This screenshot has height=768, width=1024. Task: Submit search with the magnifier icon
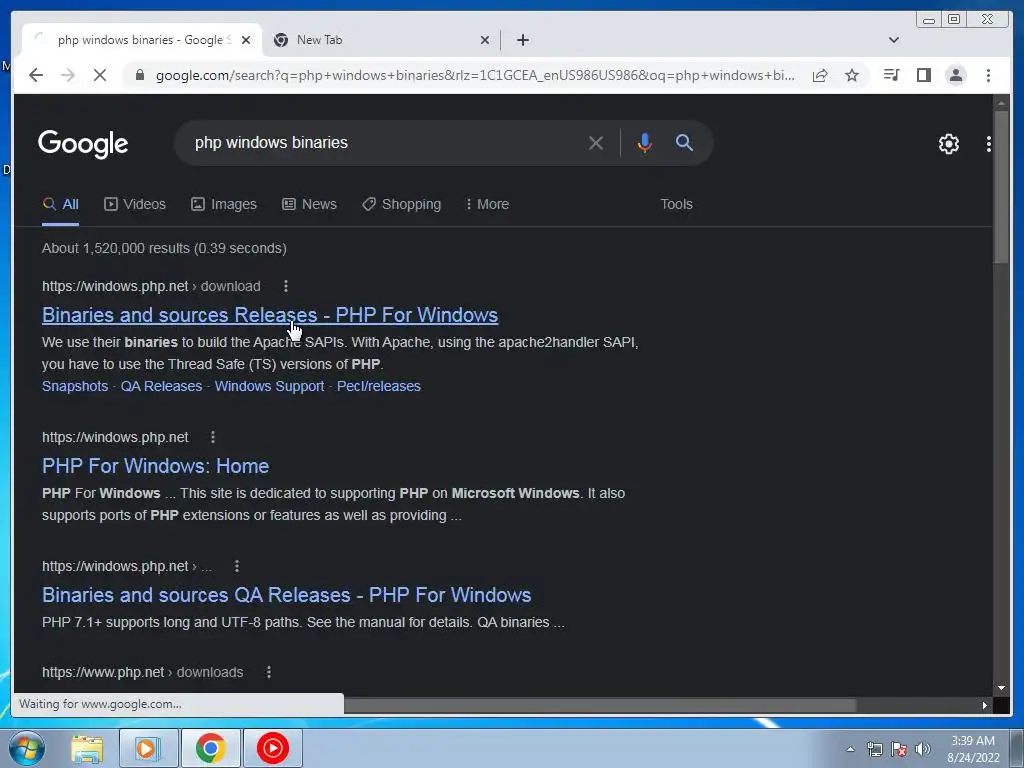684,143
